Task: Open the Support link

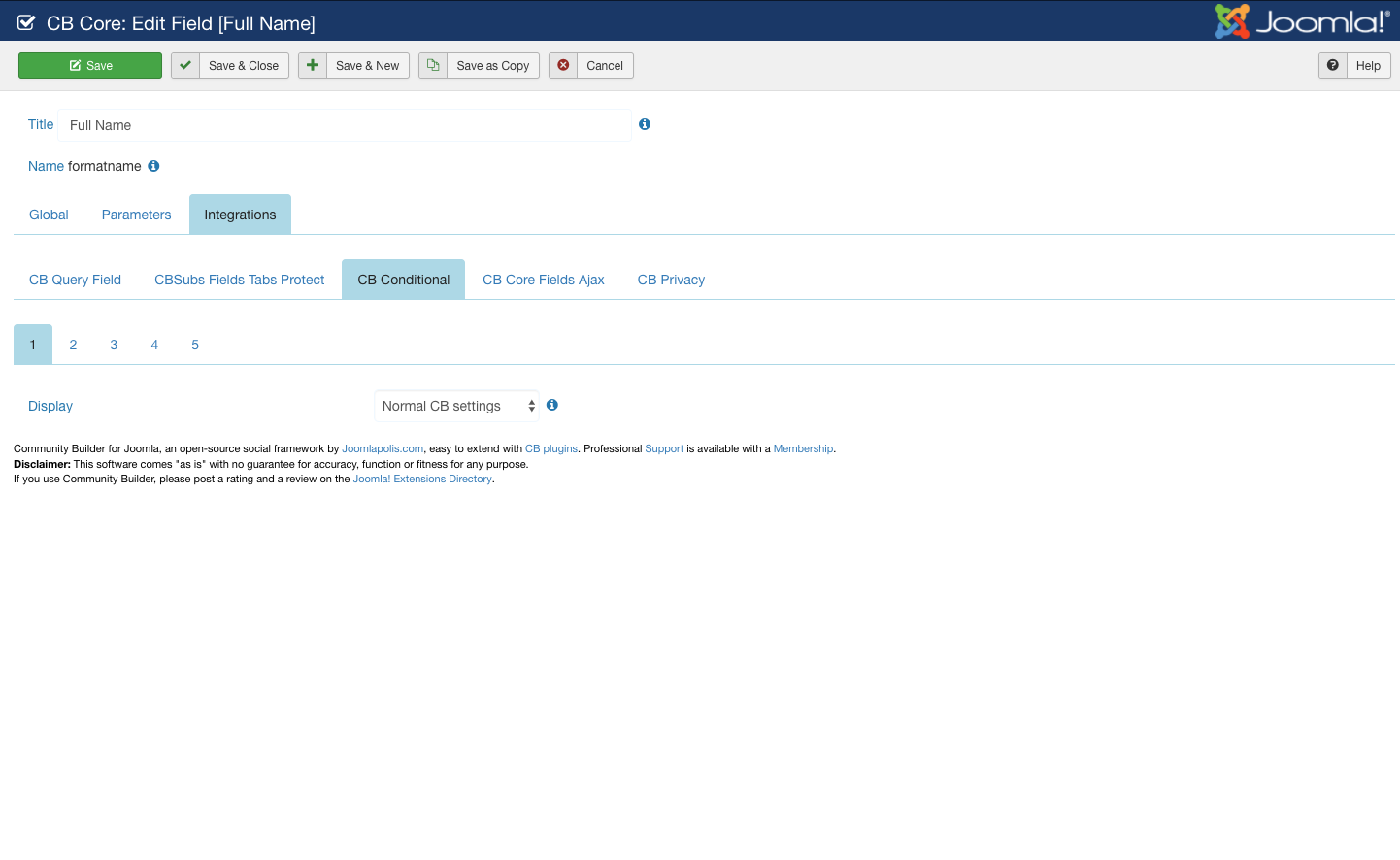Action: pyautogui.click(x=664, y=448)
